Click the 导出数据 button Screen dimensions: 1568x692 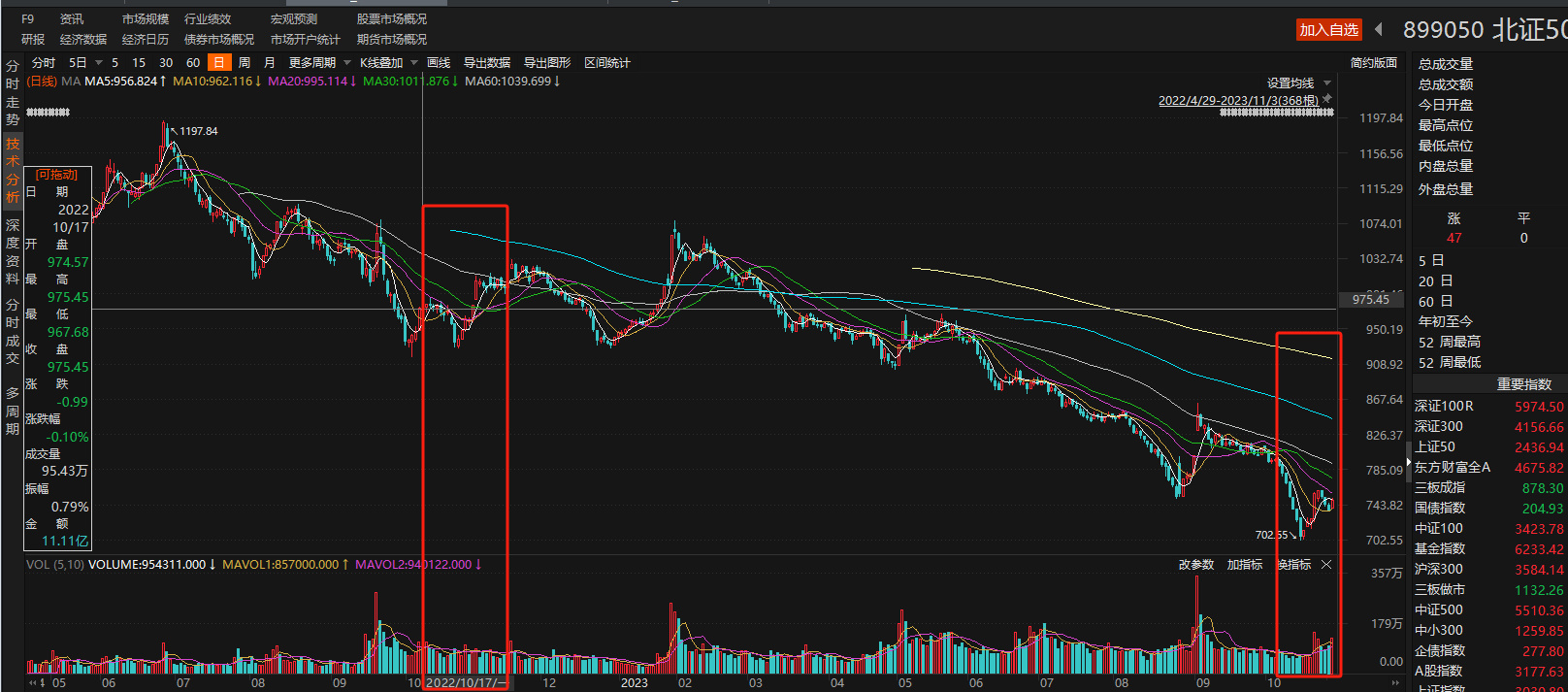[x=486, y=62]
